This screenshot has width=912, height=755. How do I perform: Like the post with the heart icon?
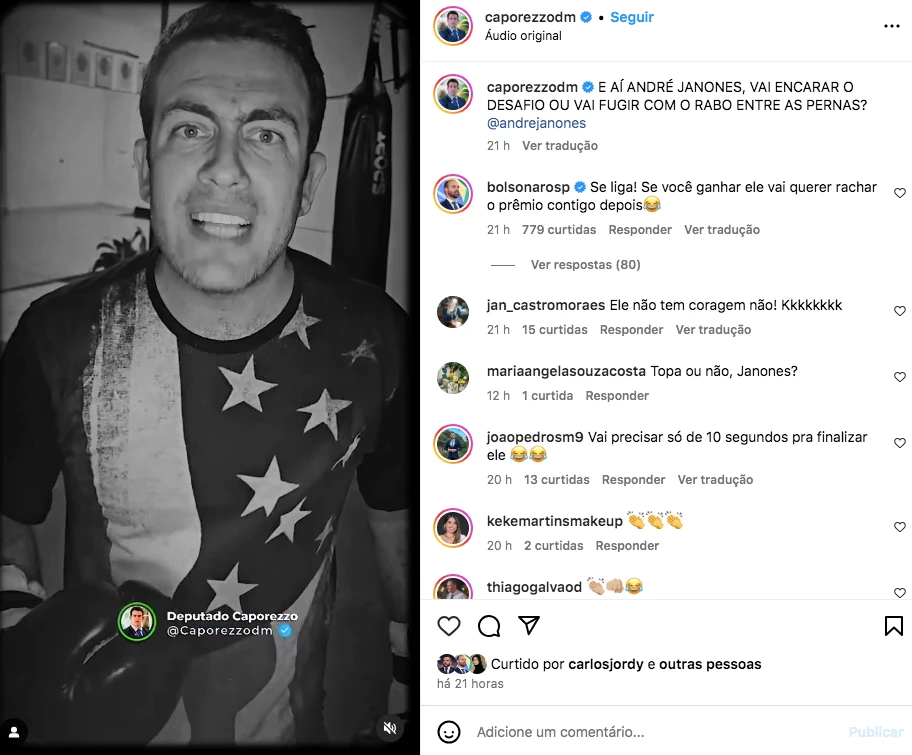tap(448, 626)
